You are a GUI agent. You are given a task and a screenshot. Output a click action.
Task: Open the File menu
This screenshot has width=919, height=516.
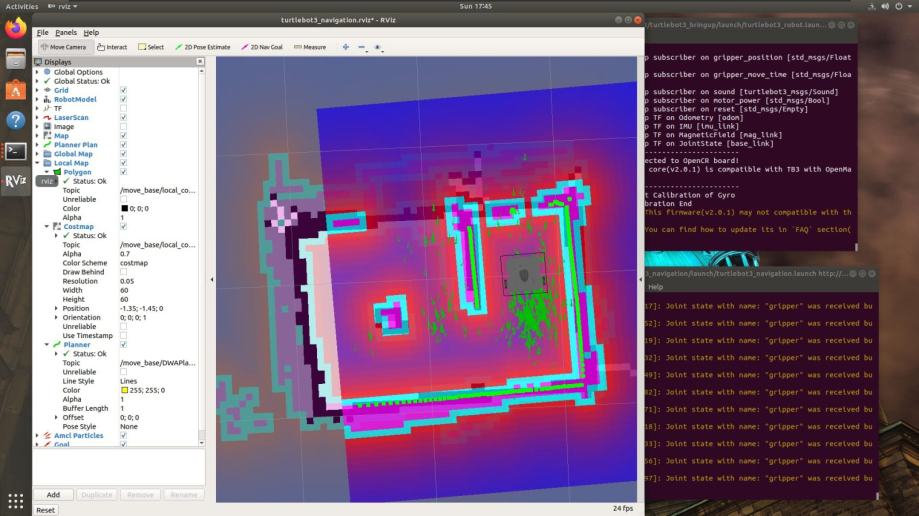click(42, 33)
